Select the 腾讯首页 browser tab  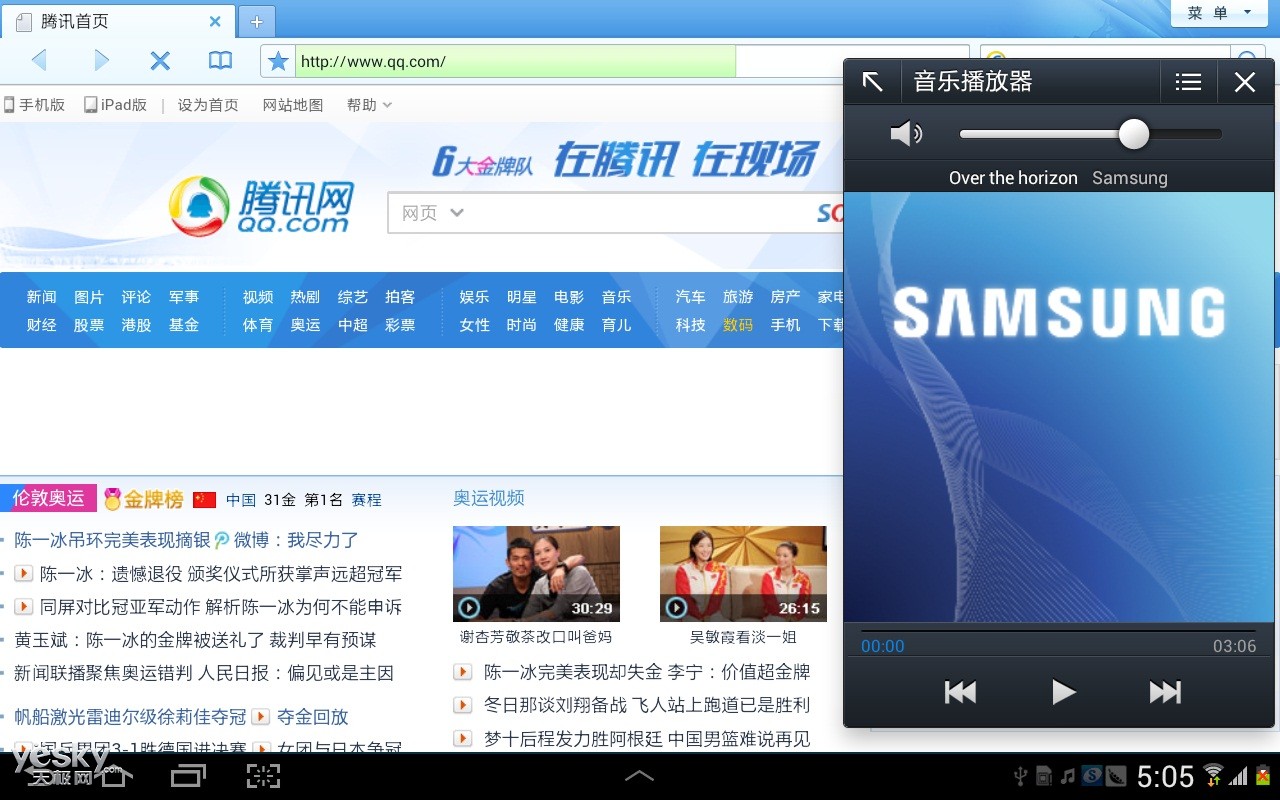120,21
